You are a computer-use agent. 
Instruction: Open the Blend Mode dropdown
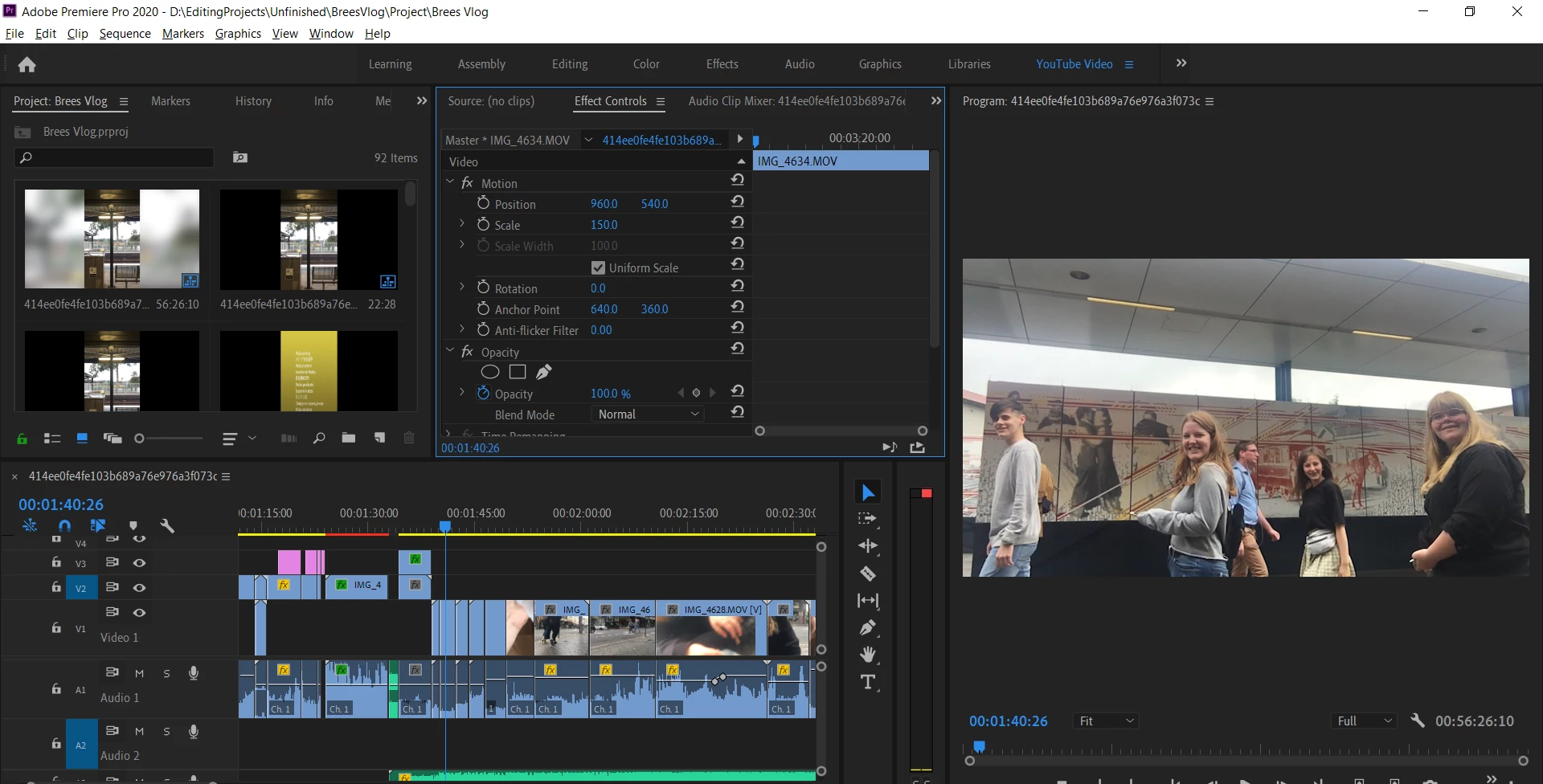[x=648, y=414]
